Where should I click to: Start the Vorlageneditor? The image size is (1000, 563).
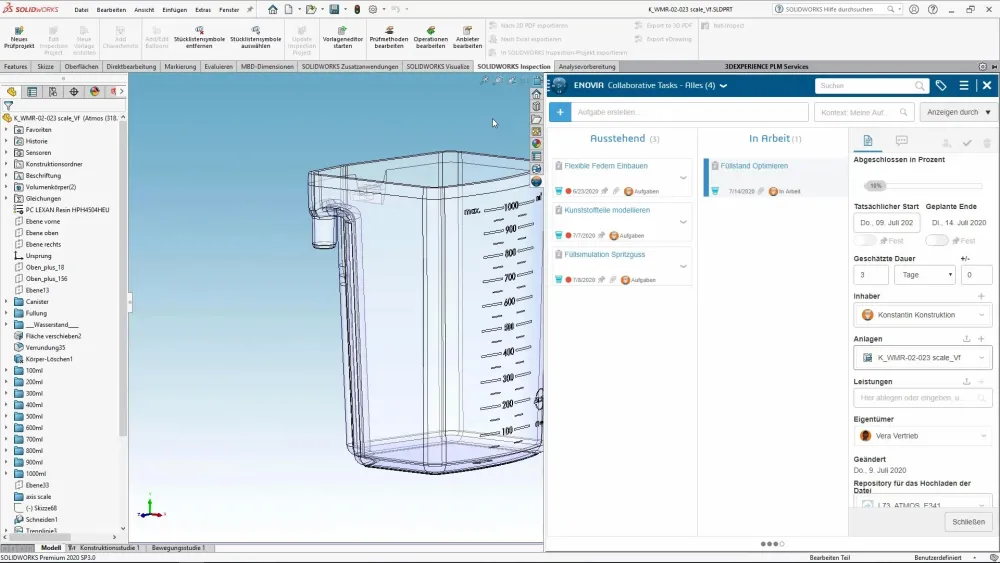[x=342, y=38]
